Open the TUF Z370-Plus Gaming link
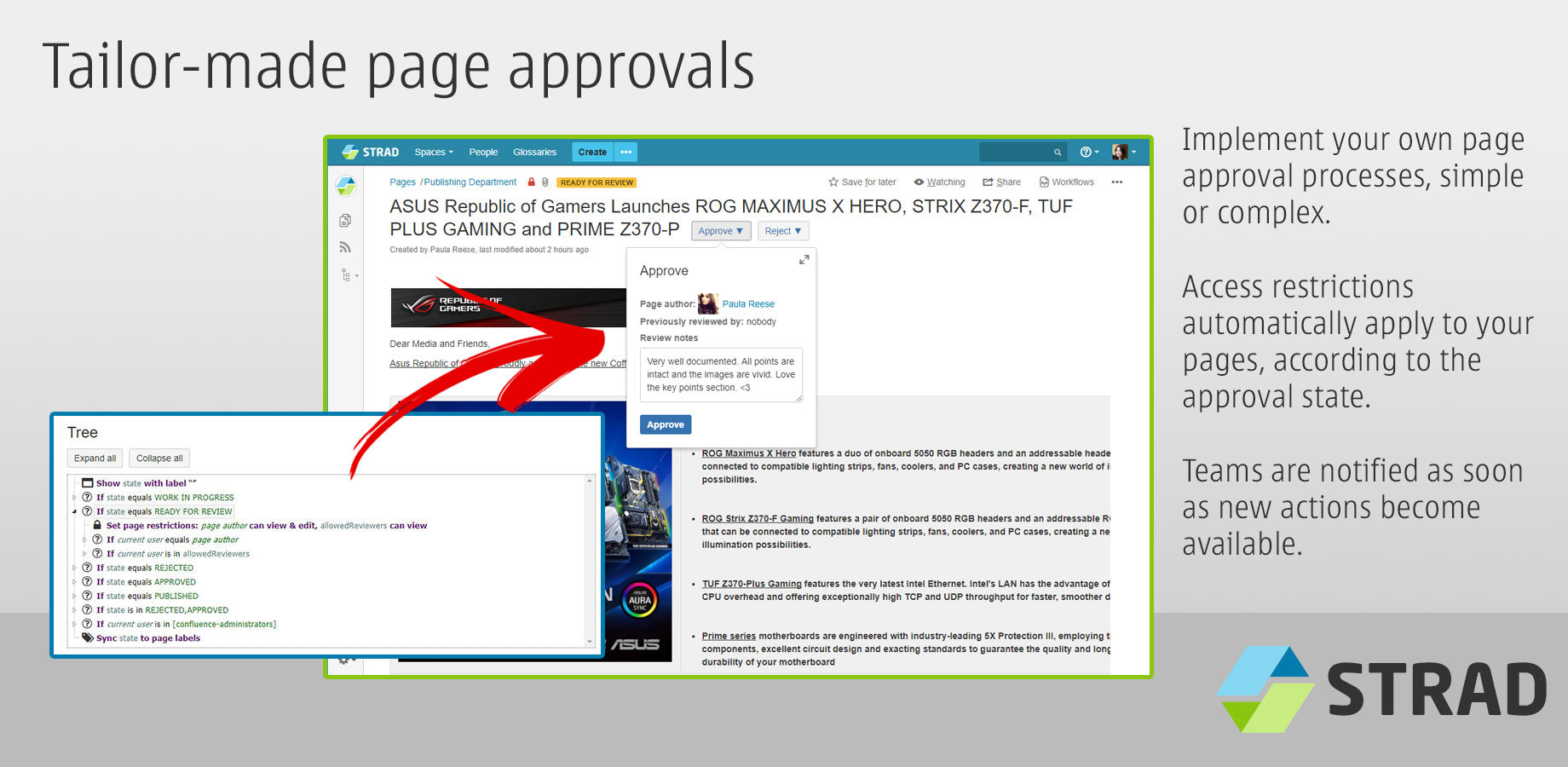 (x=752, y=584)
